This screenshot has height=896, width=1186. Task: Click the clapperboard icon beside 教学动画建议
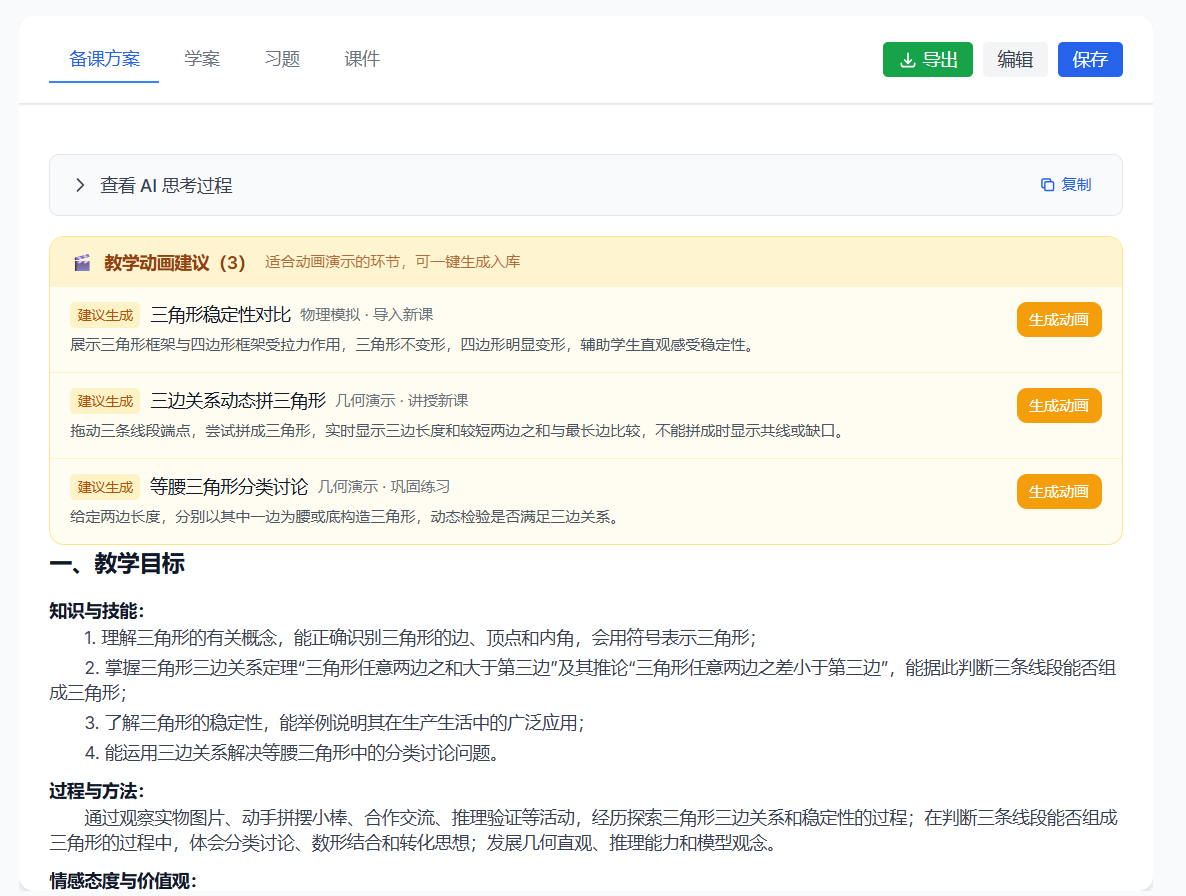click(82, 262)
